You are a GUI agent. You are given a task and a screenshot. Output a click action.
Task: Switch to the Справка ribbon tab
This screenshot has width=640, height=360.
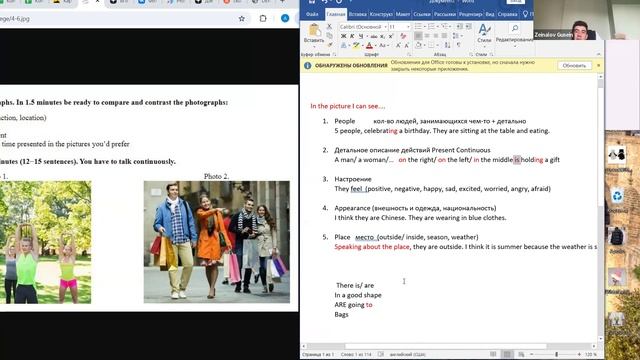pyautogui.click(x=507, y=14)
